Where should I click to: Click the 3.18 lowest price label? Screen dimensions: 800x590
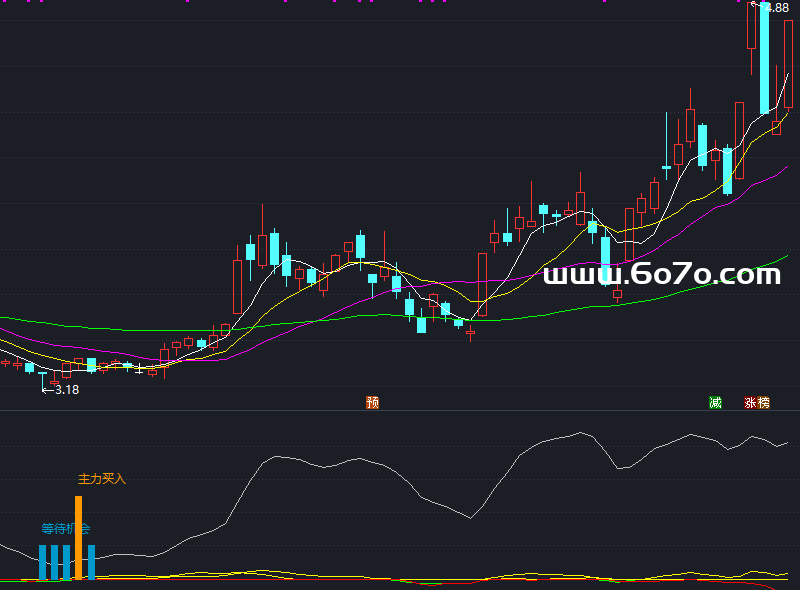(67, 390)
